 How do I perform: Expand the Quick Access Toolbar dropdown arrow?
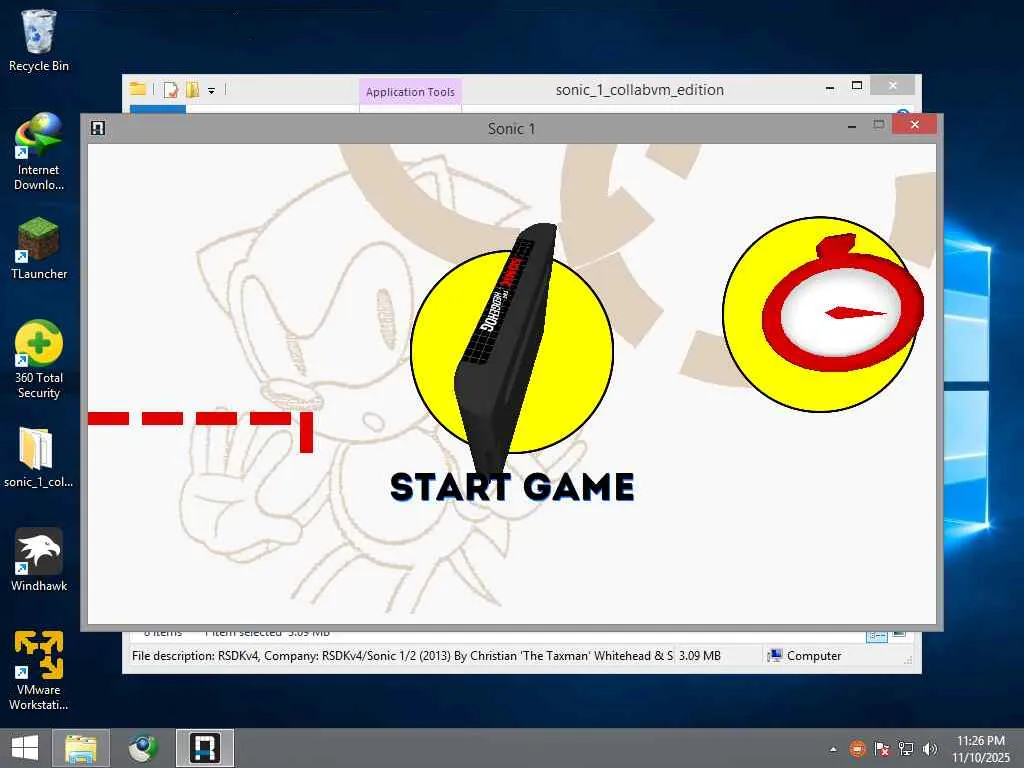tap(212, 91)
